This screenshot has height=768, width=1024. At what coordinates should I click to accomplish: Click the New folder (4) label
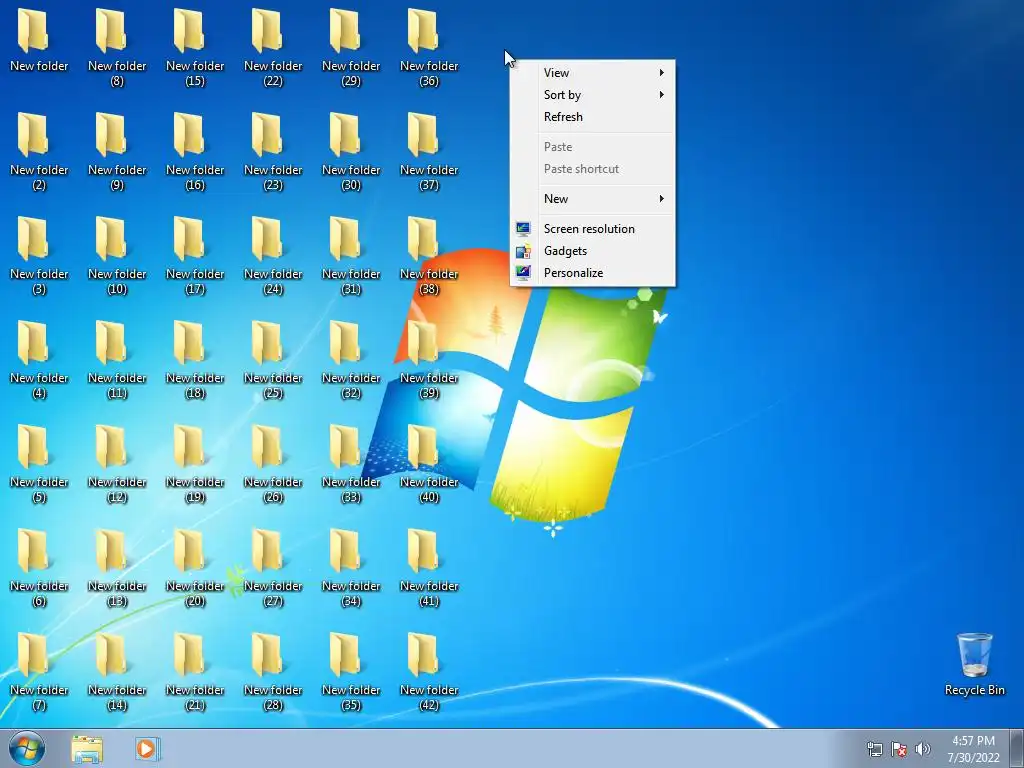coord(39,385)
